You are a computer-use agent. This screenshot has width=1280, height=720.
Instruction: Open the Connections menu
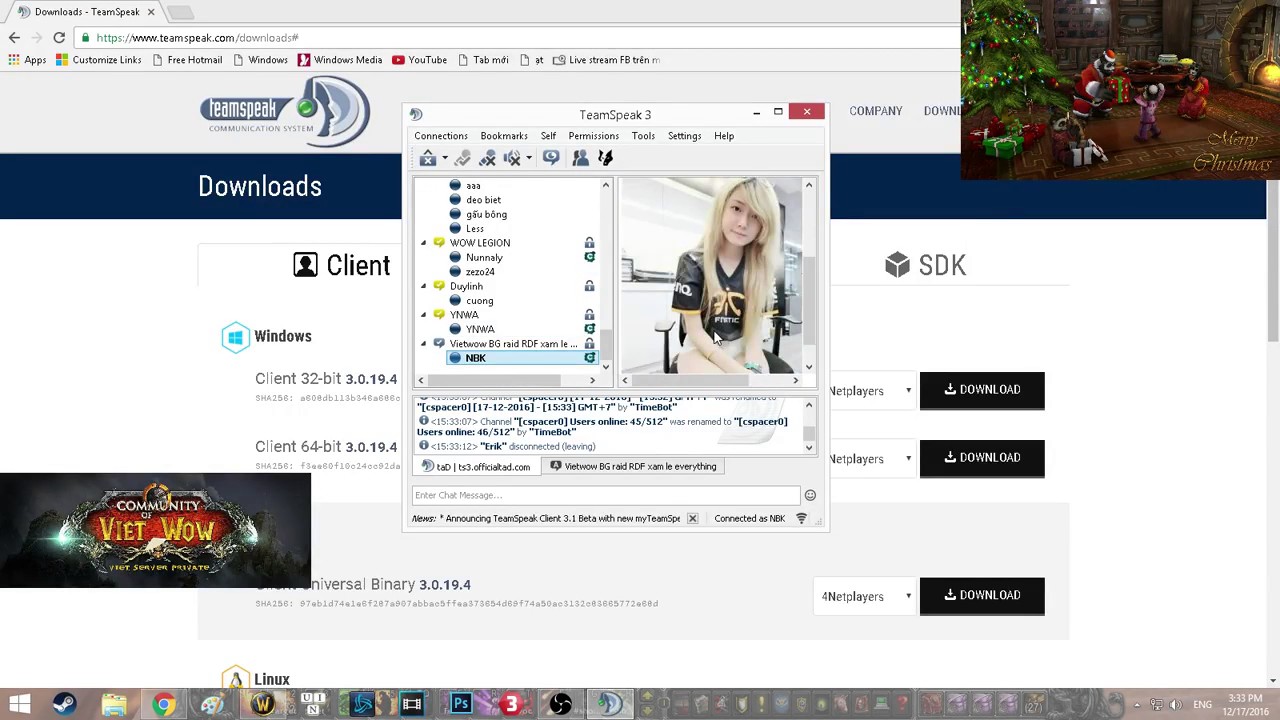pos(441,136)
